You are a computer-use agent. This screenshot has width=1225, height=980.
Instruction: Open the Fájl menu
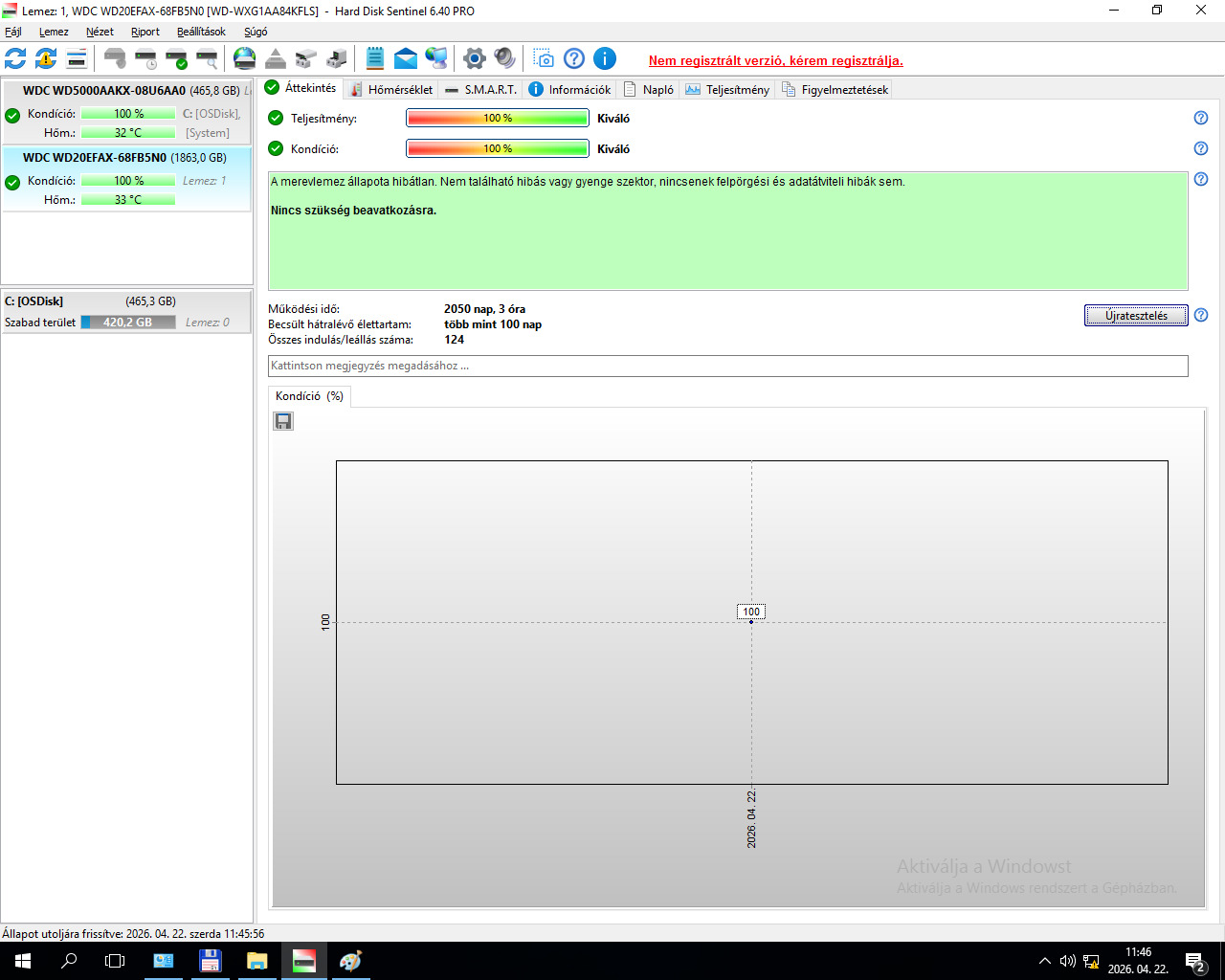pos(13,32)
